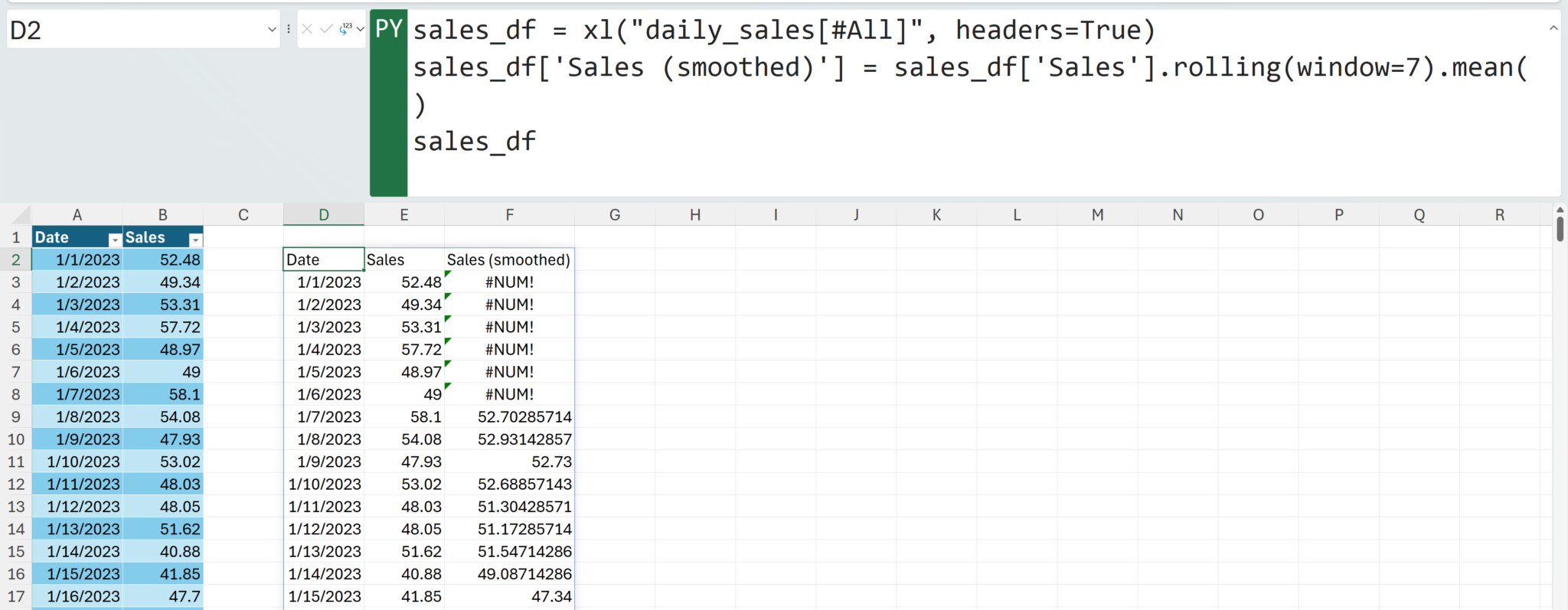Collapse the formula bar with the chevron
Image resolution: width=1568 pixels, height=610 pixels.
[1553, 28]
